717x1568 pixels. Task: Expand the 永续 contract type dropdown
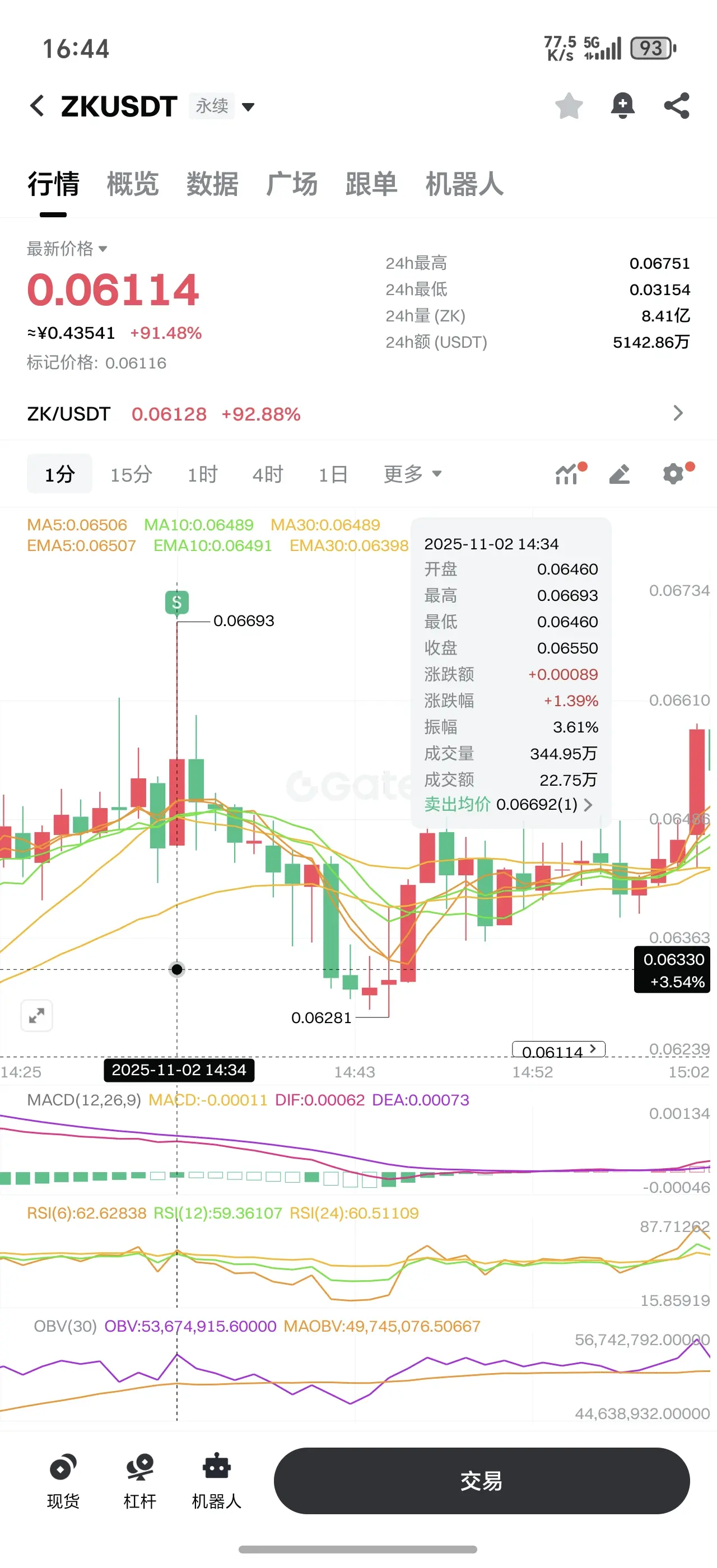coord(222,106)
